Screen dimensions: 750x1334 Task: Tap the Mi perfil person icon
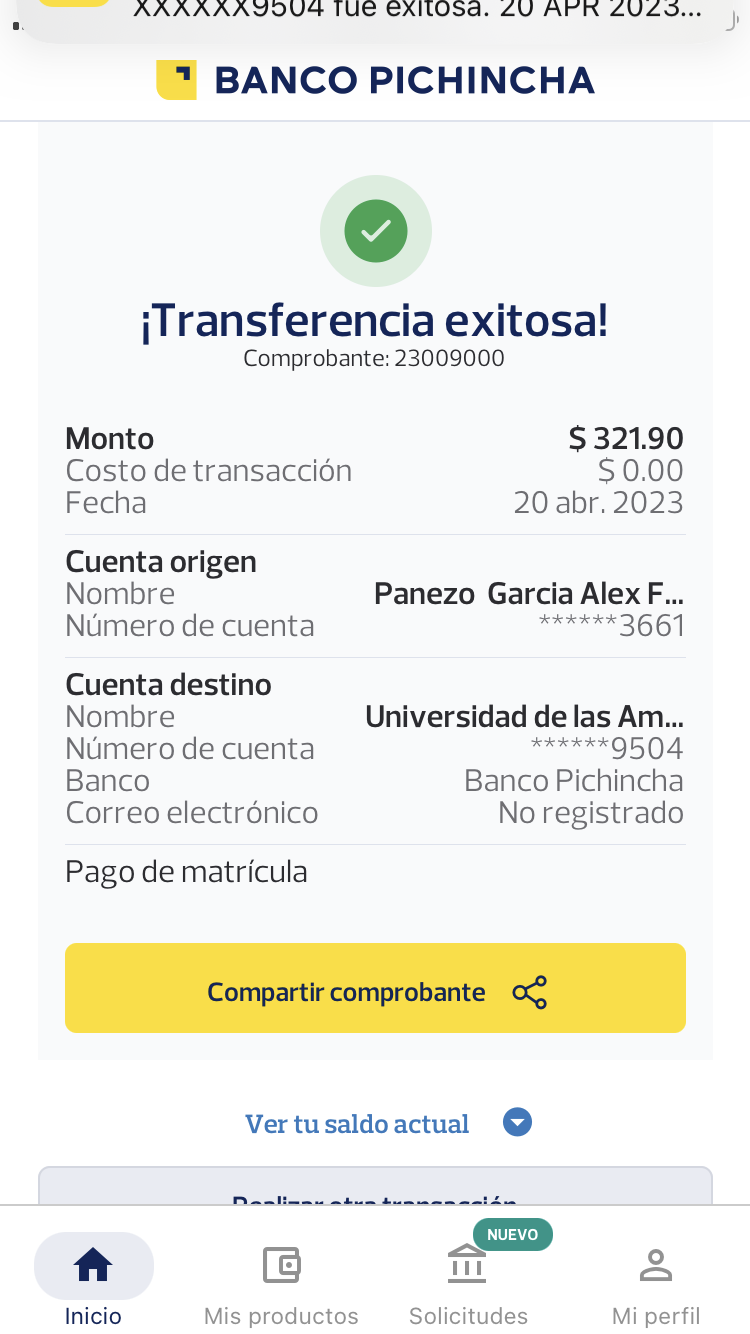[x=656, y=1265]
